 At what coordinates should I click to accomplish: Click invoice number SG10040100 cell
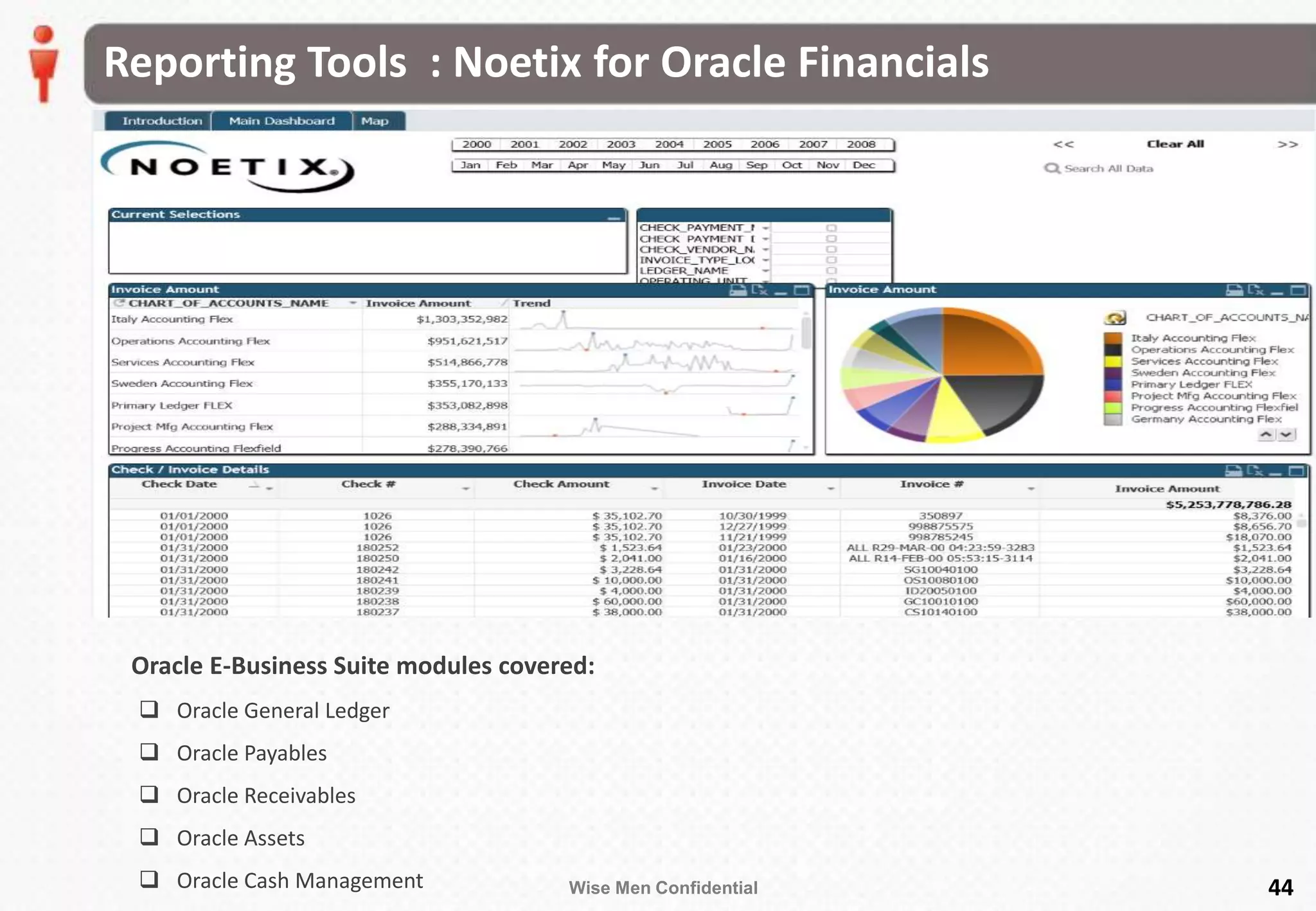coord(940,569)
